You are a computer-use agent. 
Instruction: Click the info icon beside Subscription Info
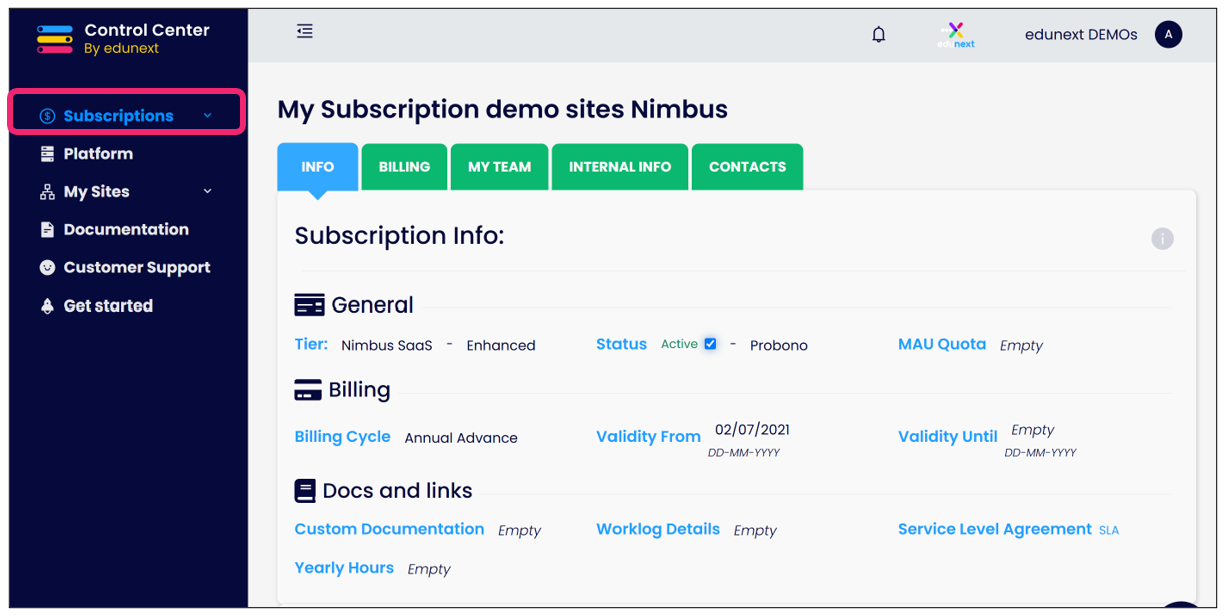(1162, 238)
